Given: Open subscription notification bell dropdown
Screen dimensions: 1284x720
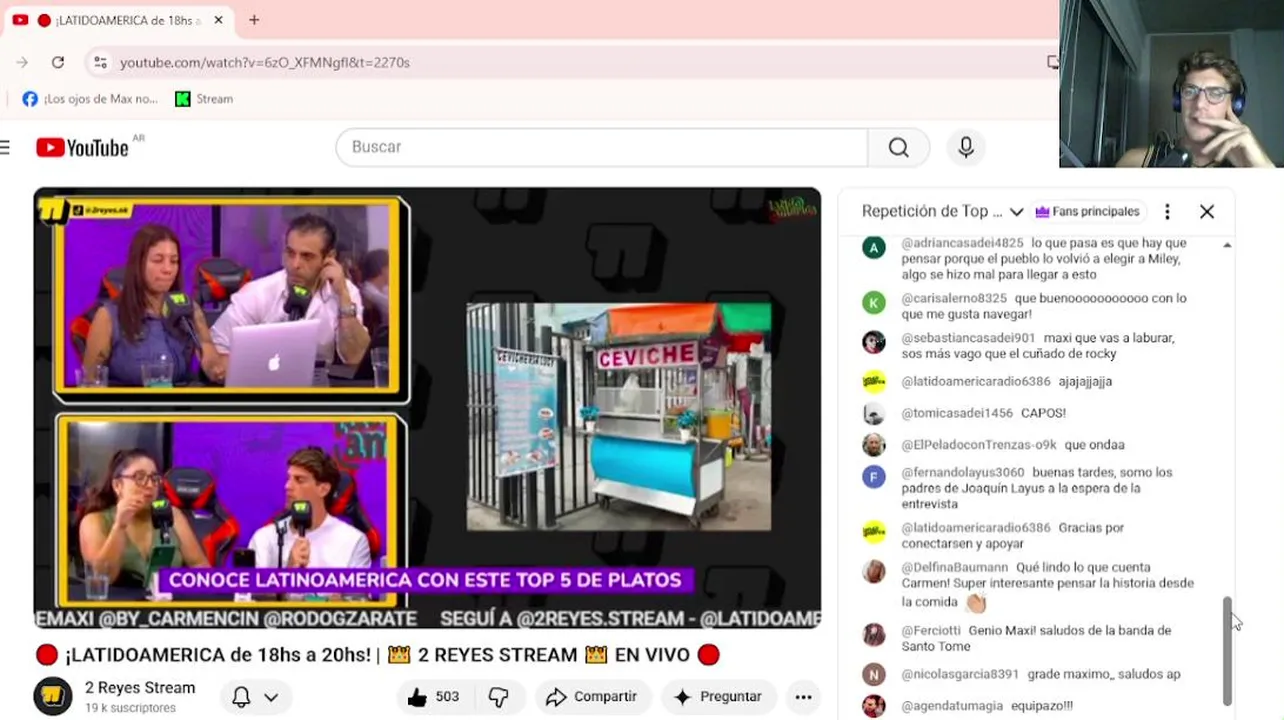Looking at the screenshot, I should (255, 697).
